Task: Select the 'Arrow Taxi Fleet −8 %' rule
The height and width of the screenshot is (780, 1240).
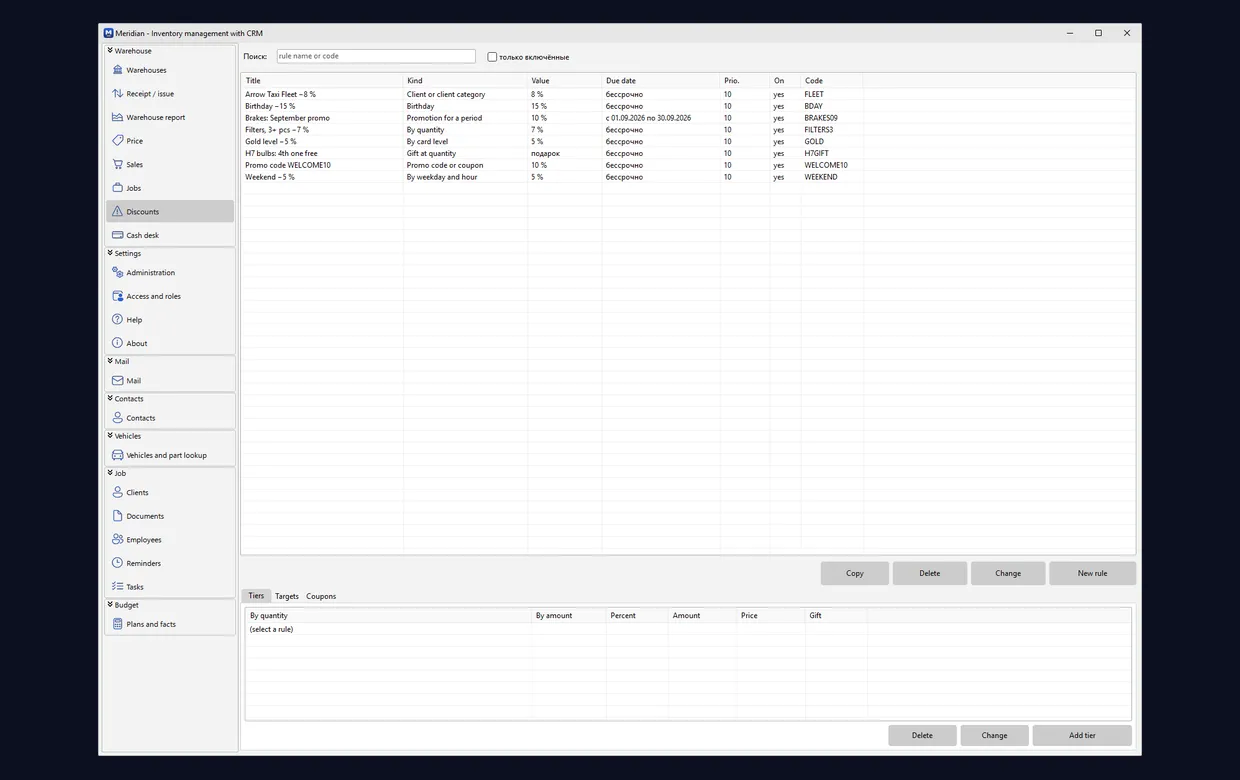Action: coord(688,94)
